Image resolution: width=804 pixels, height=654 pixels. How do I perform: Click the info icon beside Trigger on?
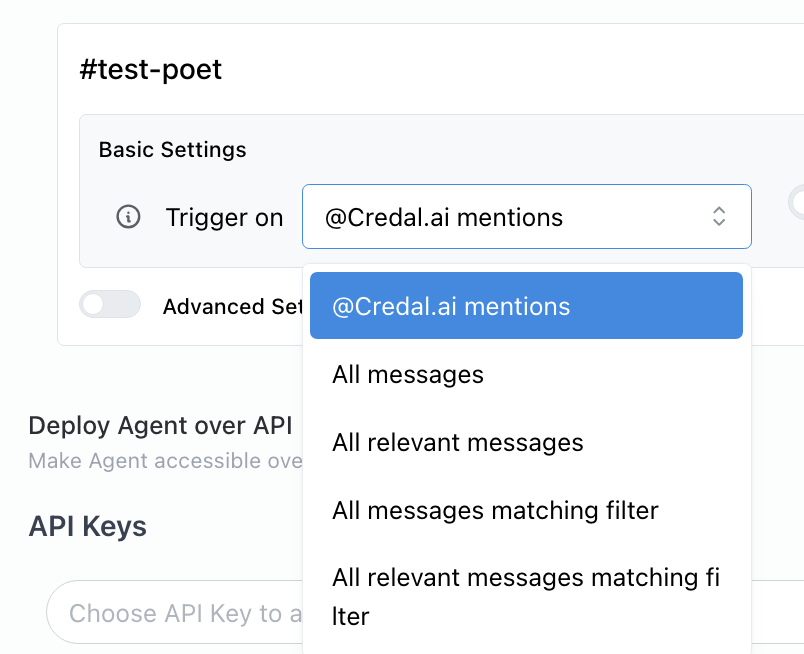click(x=128, y=217)
